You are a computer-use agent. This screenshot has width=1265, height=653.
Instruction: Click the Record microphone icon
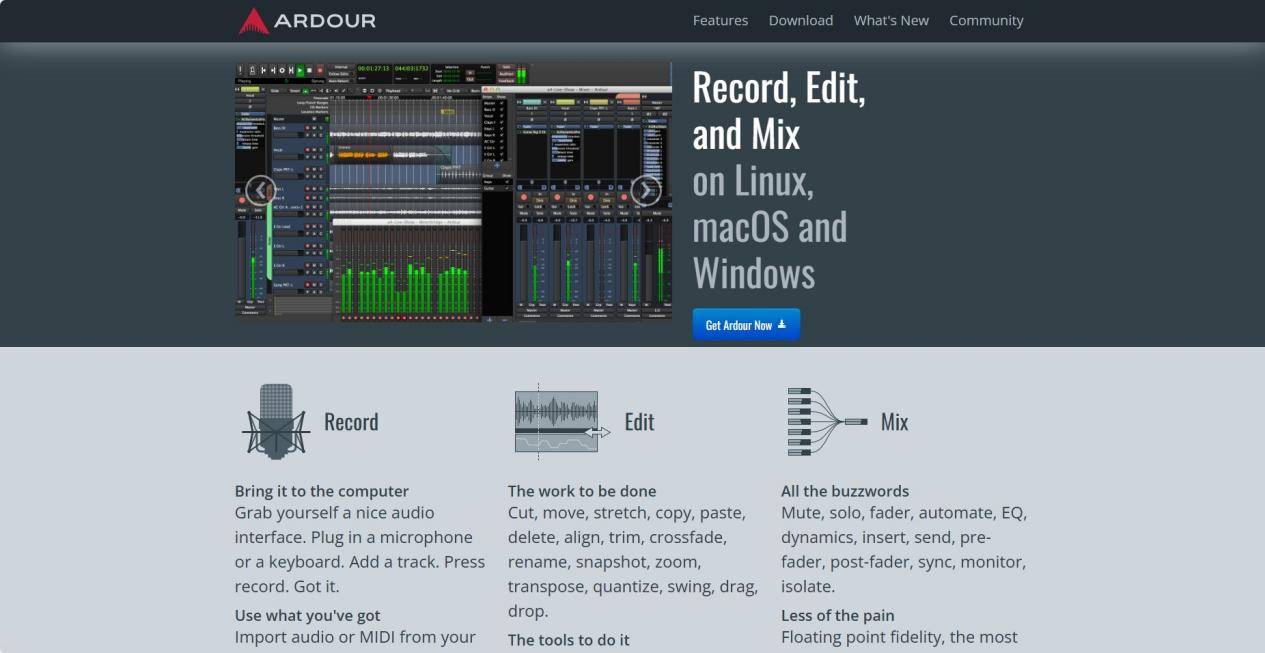pyautogui.click(x=275, y=421)
